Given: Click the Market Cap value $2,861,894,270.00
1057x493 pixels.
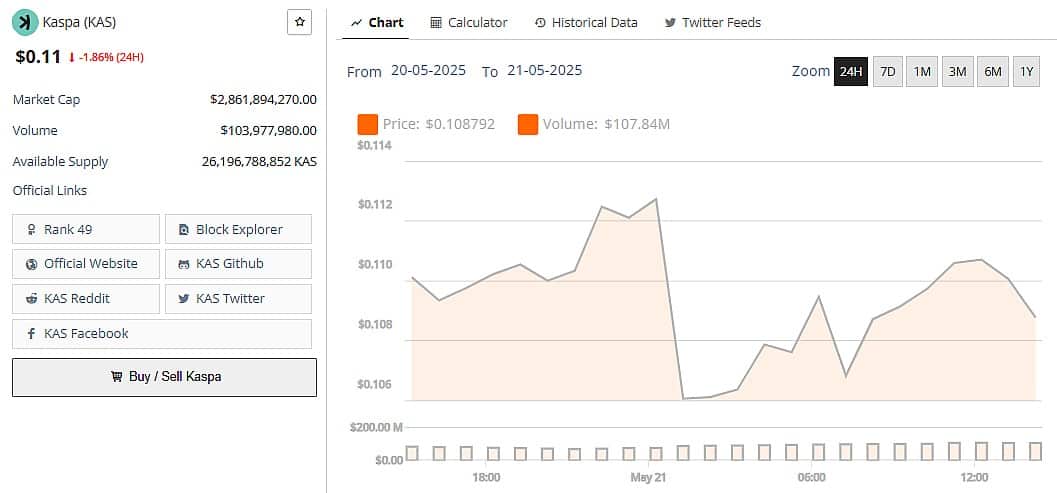Looking at the screenshot, I should [263, 100].
